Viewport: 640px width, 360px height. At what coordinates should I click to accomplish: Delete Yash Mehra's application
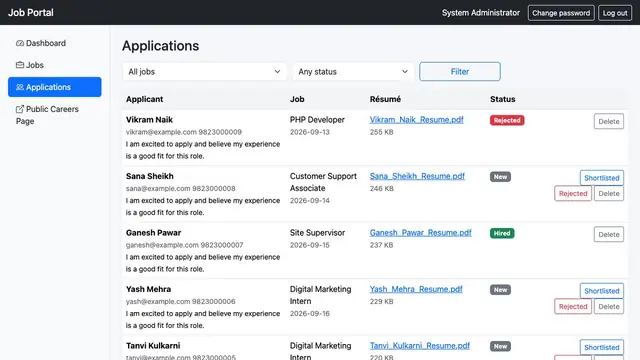pyautogui.click(x=609, y=307)
